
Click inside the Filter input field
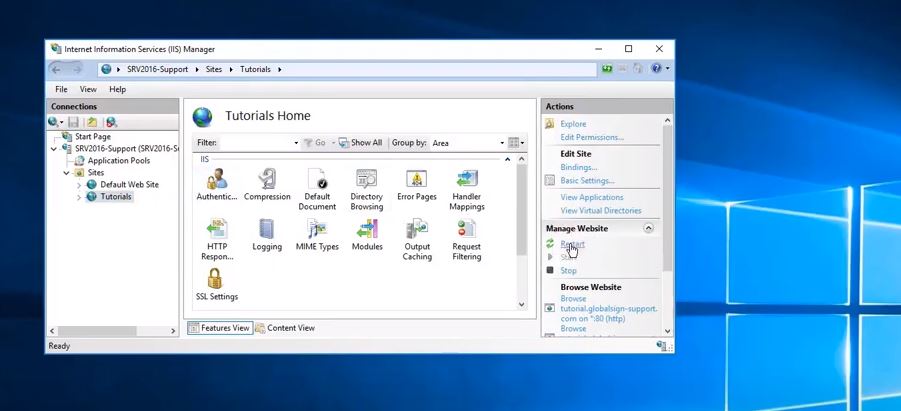point(256,143)
